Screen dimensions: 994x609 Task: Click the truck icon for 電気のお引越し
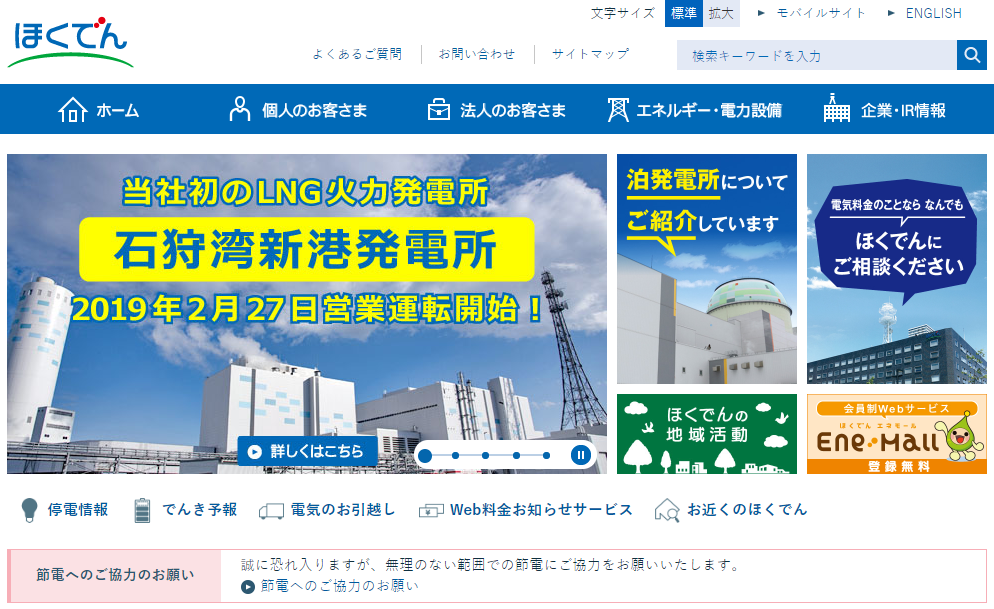click(271, 511)
